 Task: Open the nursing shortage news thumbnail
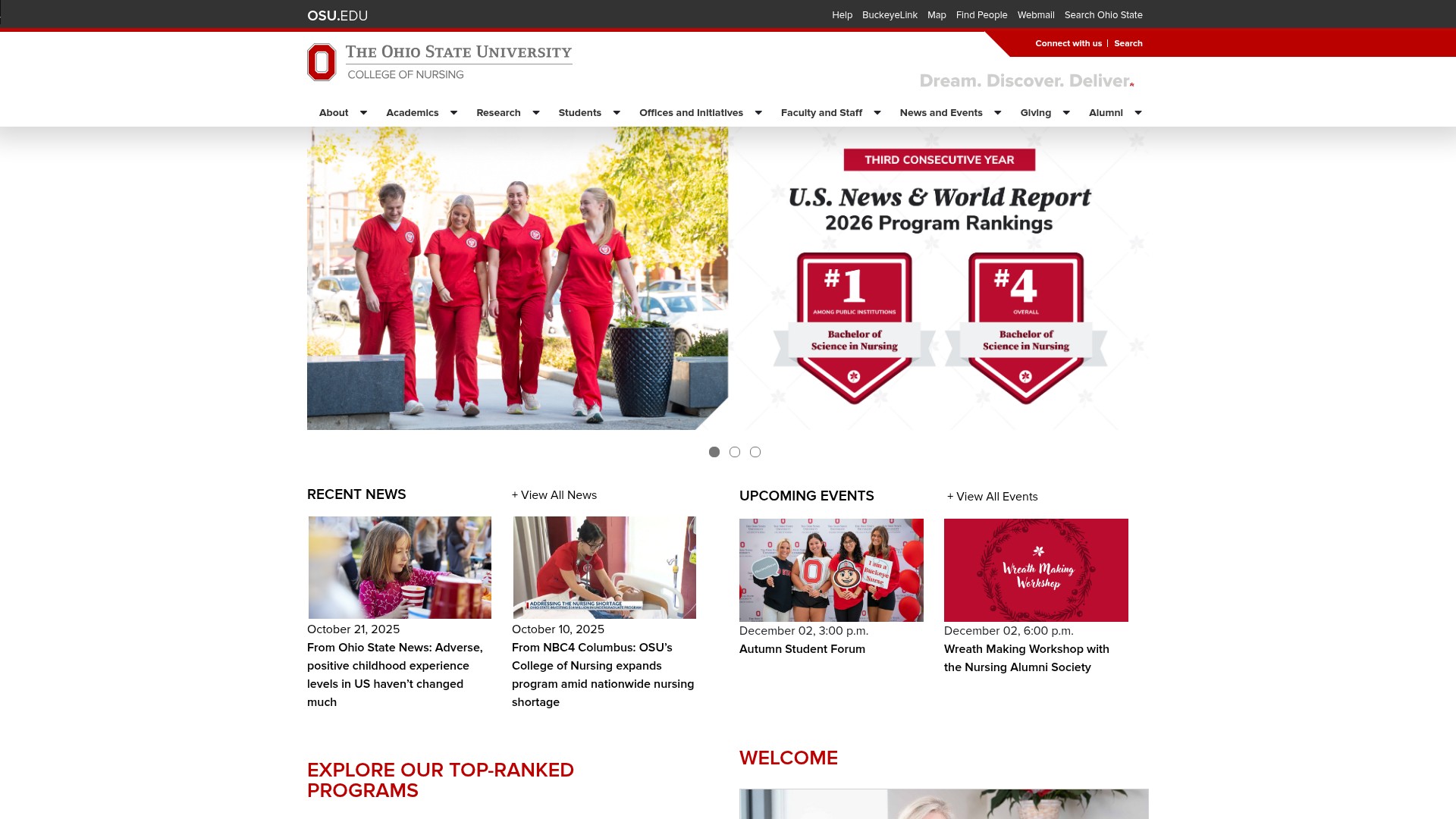(604, 568)
